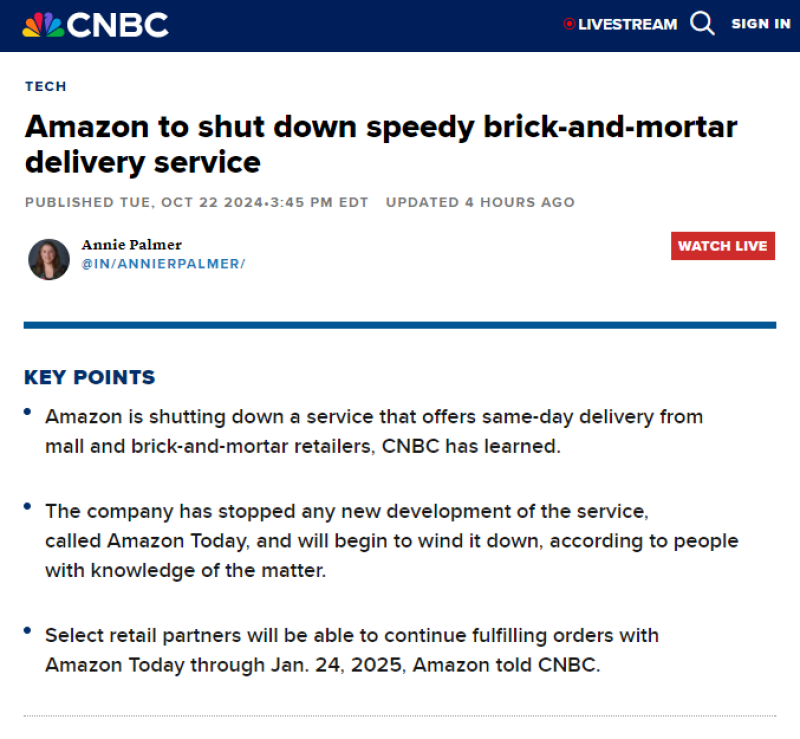Open the LIVESTREAM link in header
The height and width of the screenshot is (739, 800).
point(627,24)
